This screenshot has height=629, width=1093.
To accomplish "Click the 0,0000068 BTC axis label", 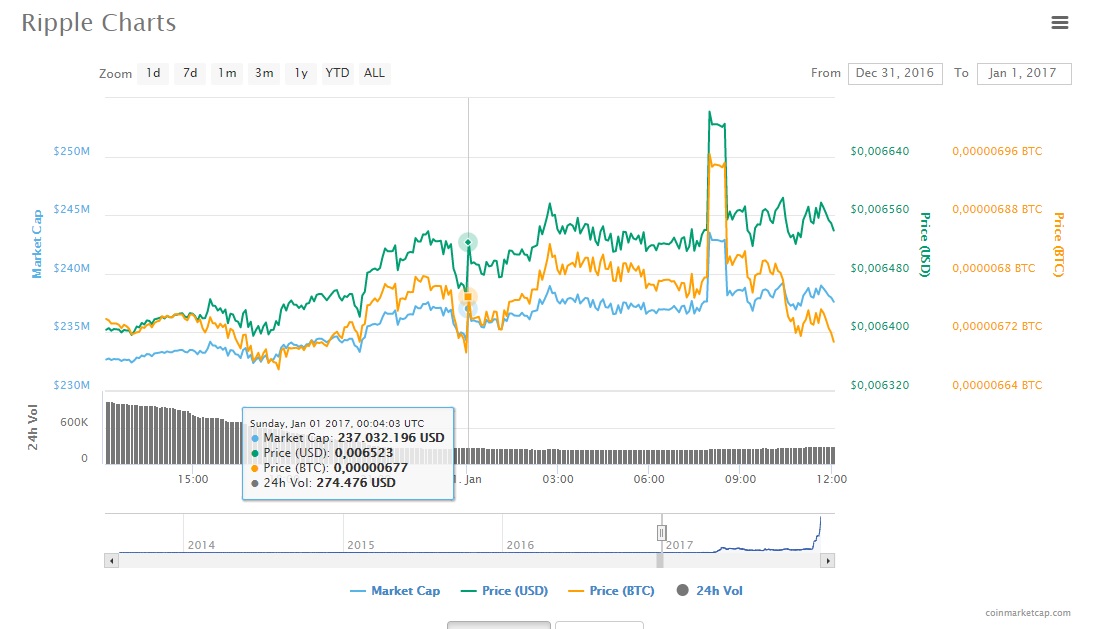I will tap(994, 268).
